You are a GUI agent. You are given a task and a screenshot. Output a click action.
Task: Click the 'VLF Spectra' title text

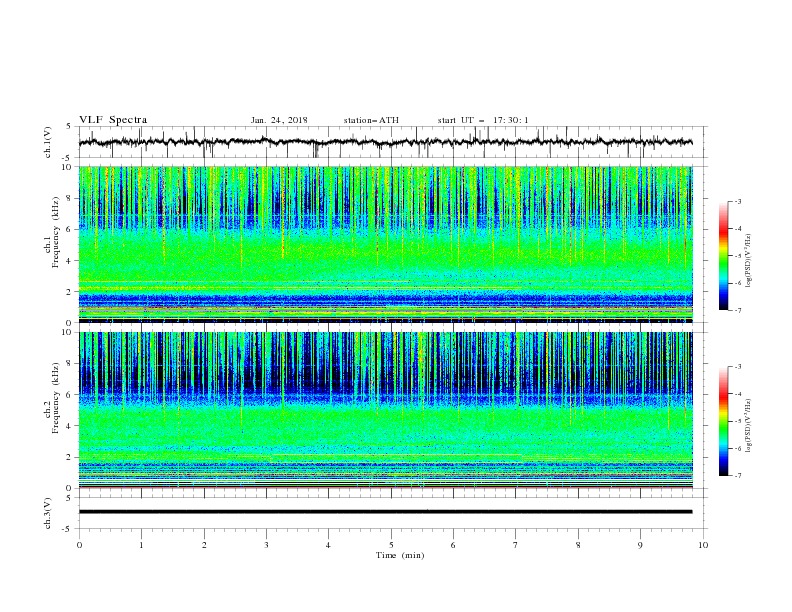point(113,120)
